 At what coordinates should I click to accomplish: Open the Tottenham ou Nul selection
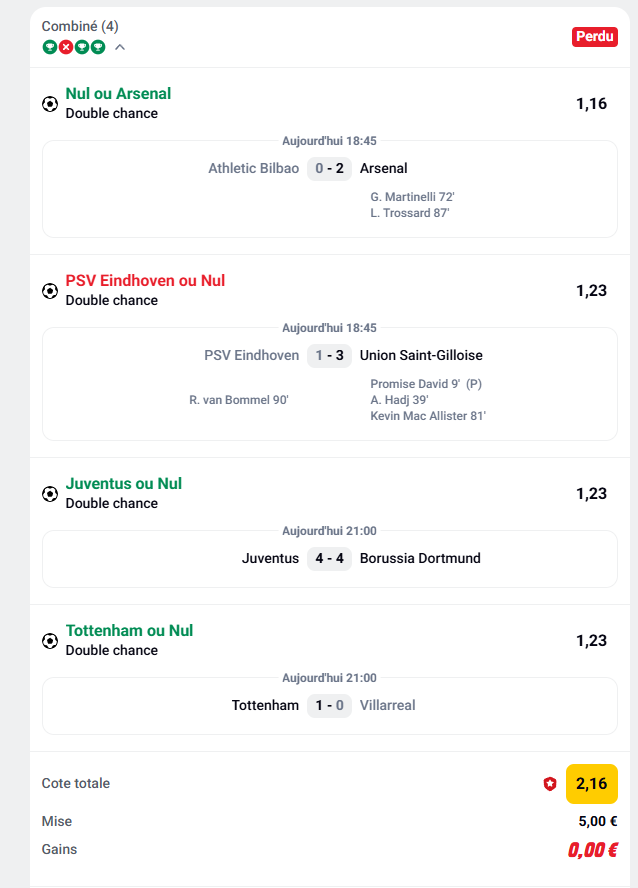(129, 631)
